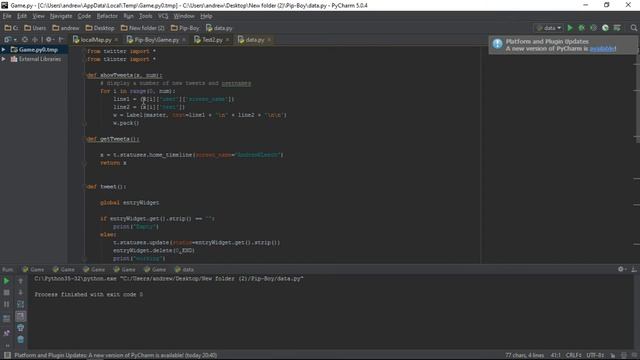Image resolution: width=640 pixels, height=360 pixels.
Task: Close the data.py editor tab
Action: pyautogui.click(x=269, y=40)
